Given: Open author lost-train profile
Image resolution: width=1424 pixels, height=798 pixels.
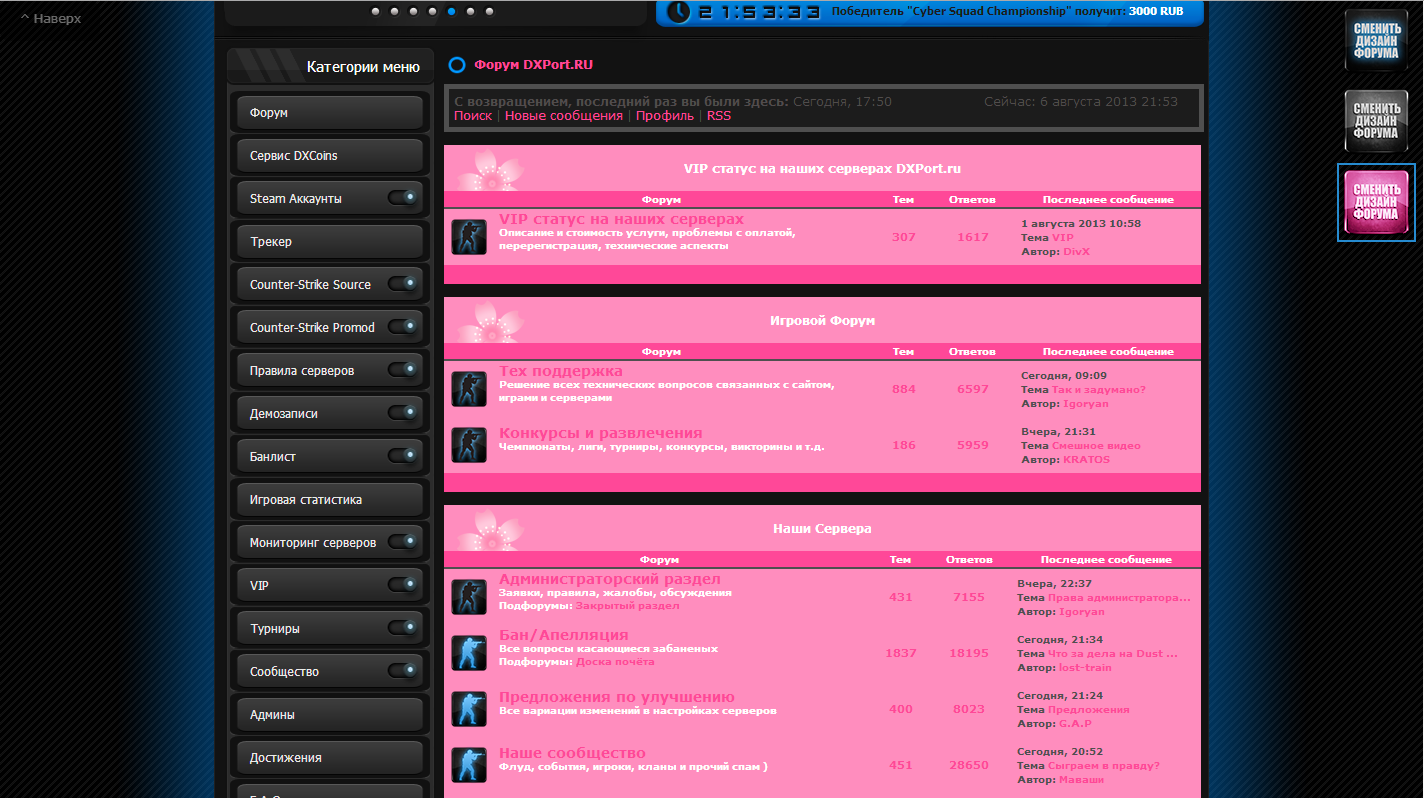Looking at the screenshot, I should [1086, 668].
